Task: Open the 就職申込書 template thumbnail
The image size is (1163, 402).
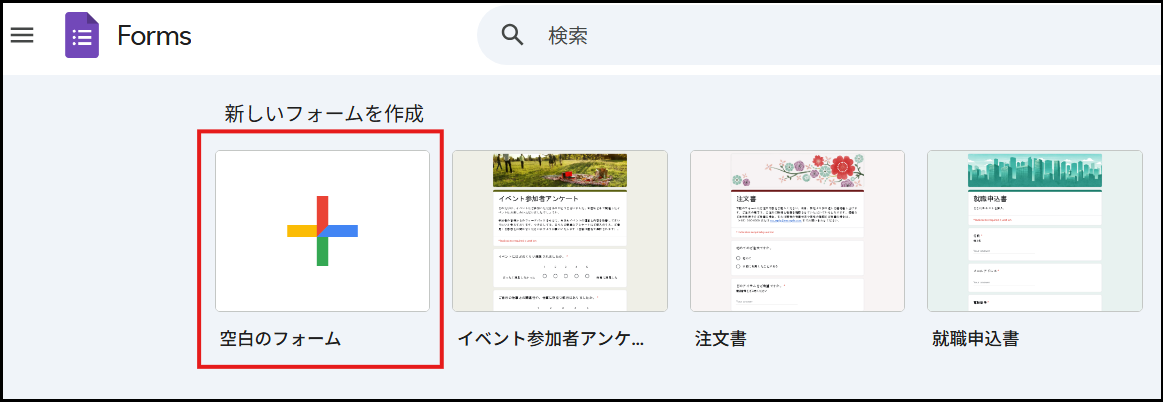Action: click(x=1035, y=231)
